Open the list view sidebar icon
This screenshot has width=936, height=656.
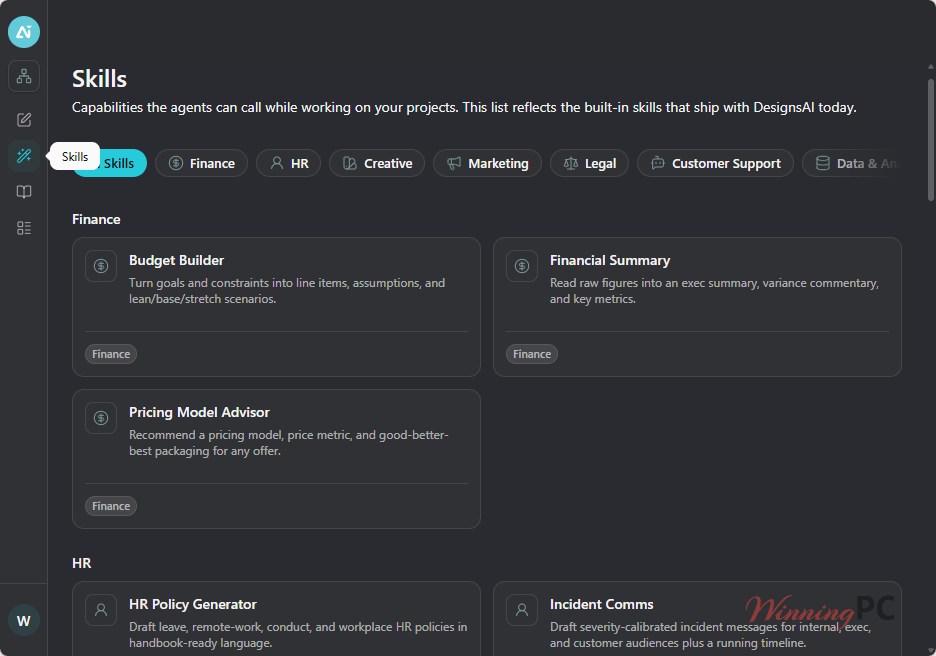[x=24, y=228]
